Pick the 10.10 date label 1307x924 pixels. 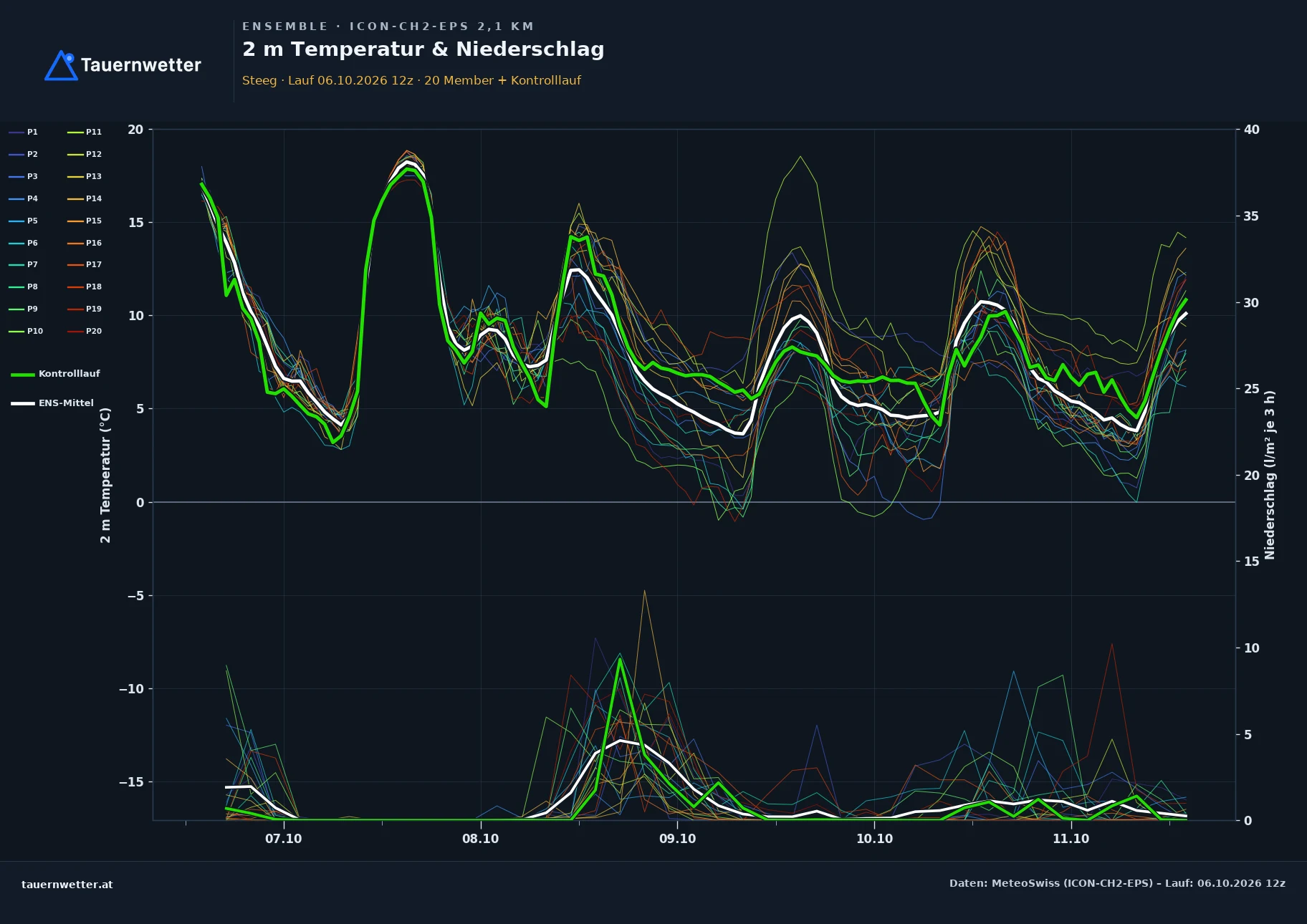(874, 839)
